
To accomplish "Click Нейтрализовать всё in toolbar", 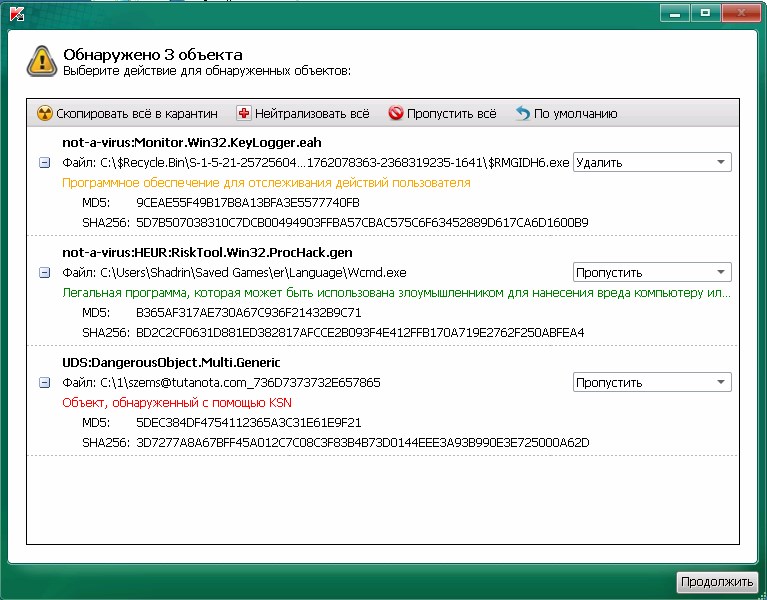I will (x=311, y=114).
